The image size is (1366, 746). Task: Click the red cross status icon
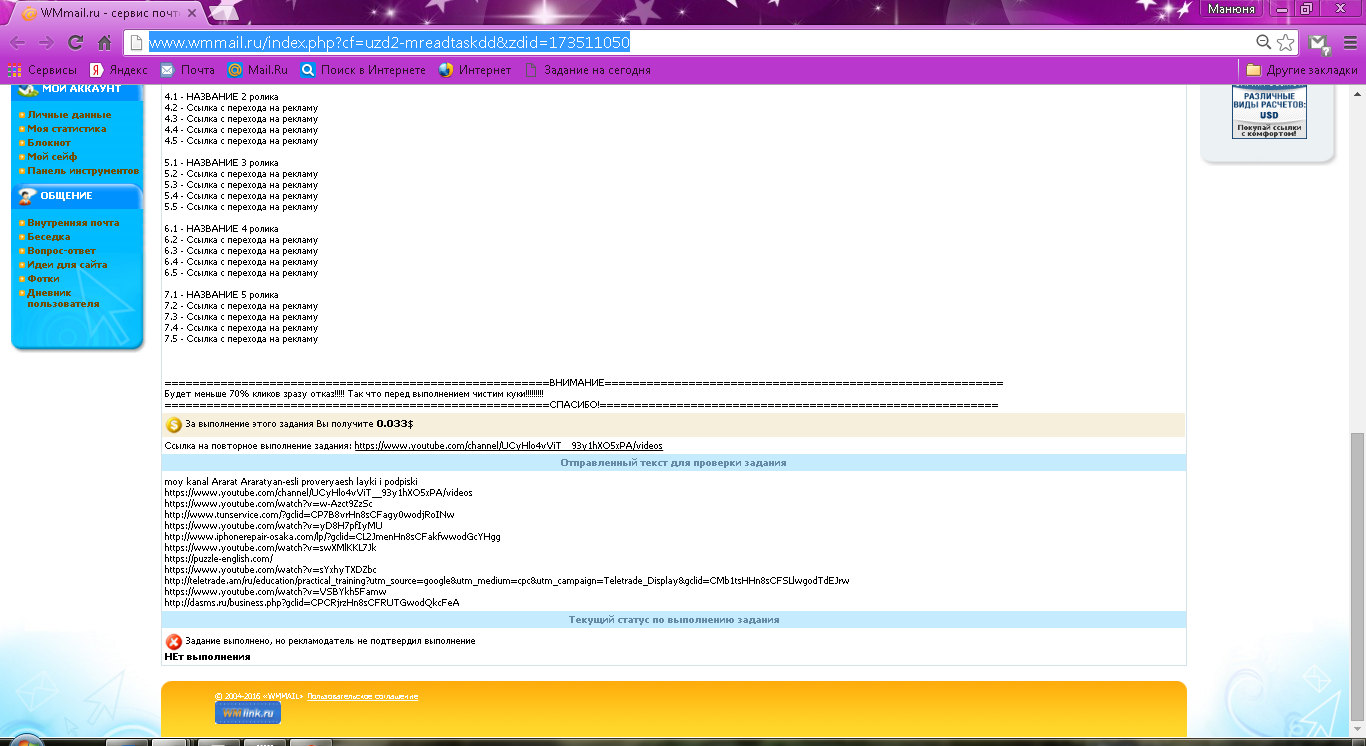174,641
